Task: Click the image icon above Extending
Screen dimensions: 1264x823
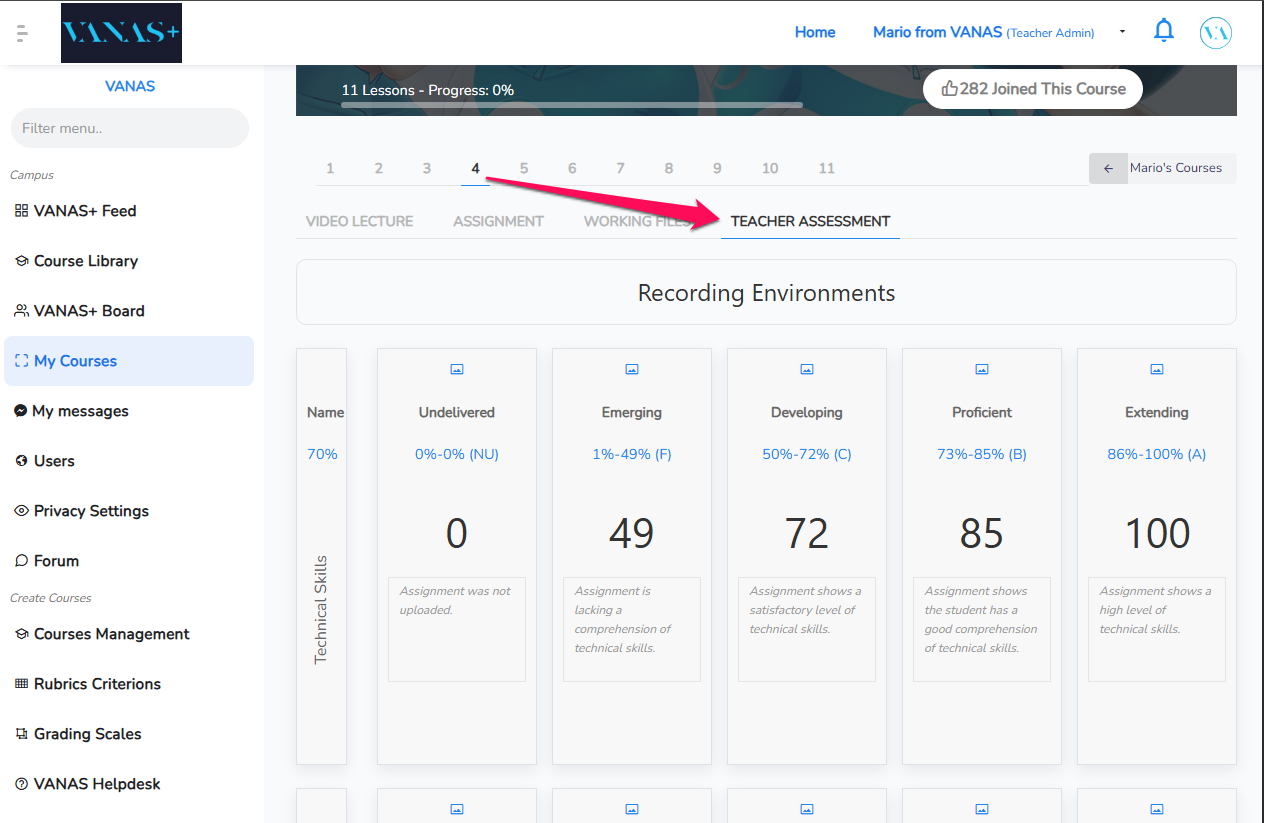Action: coord(1157,369)
